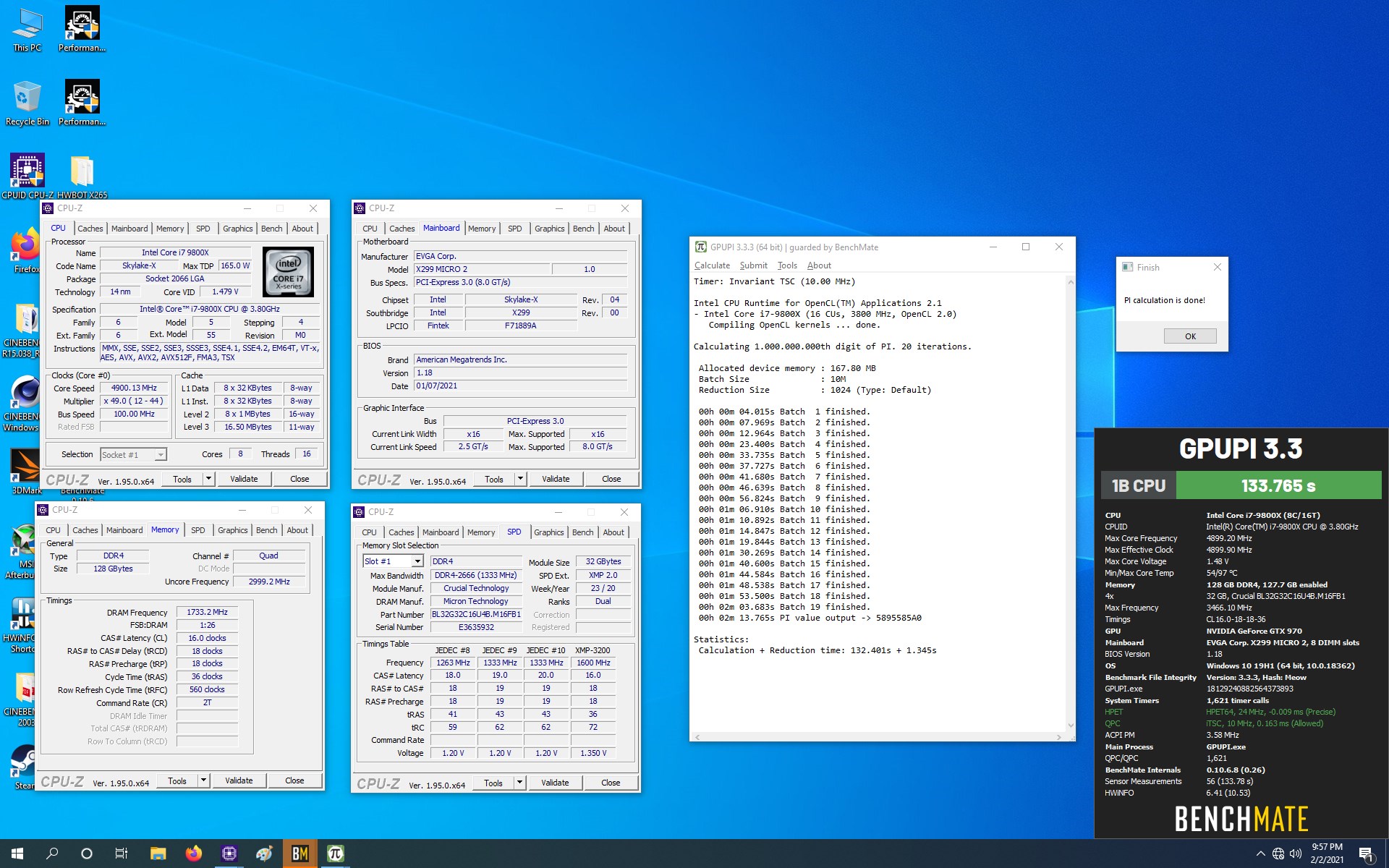
Task: Click GPUPI horizontal scrollbar left arrow
Action: pos(698,737)
